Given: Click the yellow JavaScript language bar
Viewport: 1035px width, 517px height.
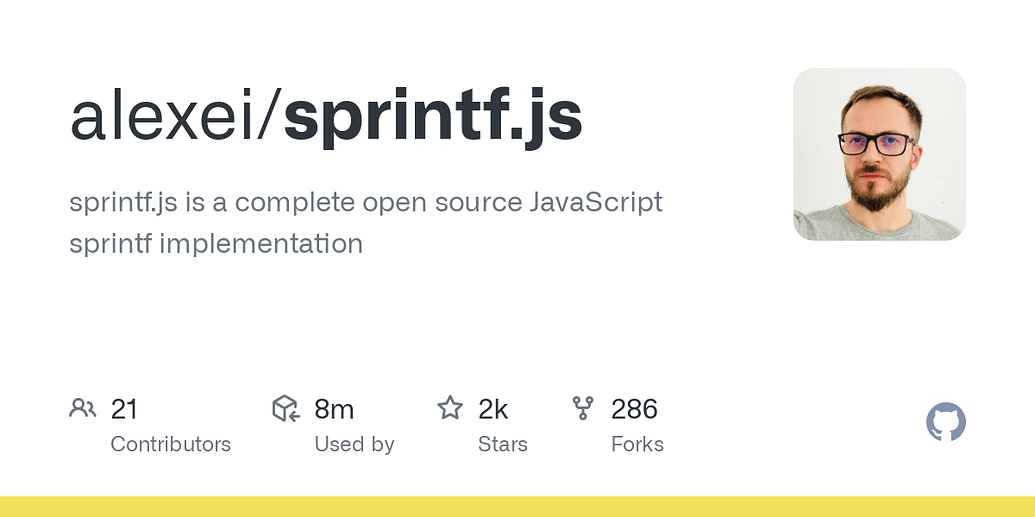Looking at the screenshot, I should [518, 506].
